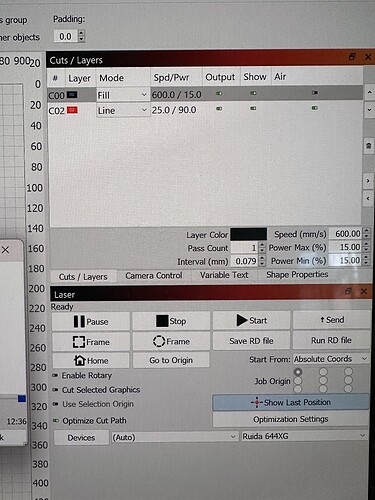Screen dimensions: 375x500
Task: Click the Pause laser button
Action: click(91, 321)
